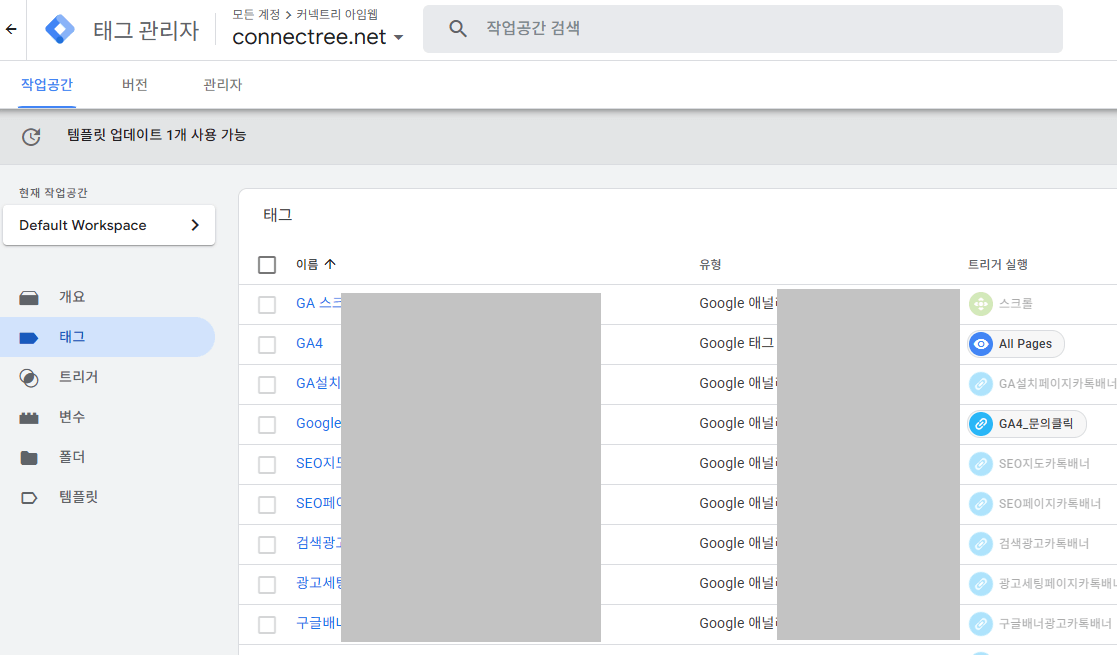
Task: Click the Tag Manager logo
Action: click(x=60, y=29)
